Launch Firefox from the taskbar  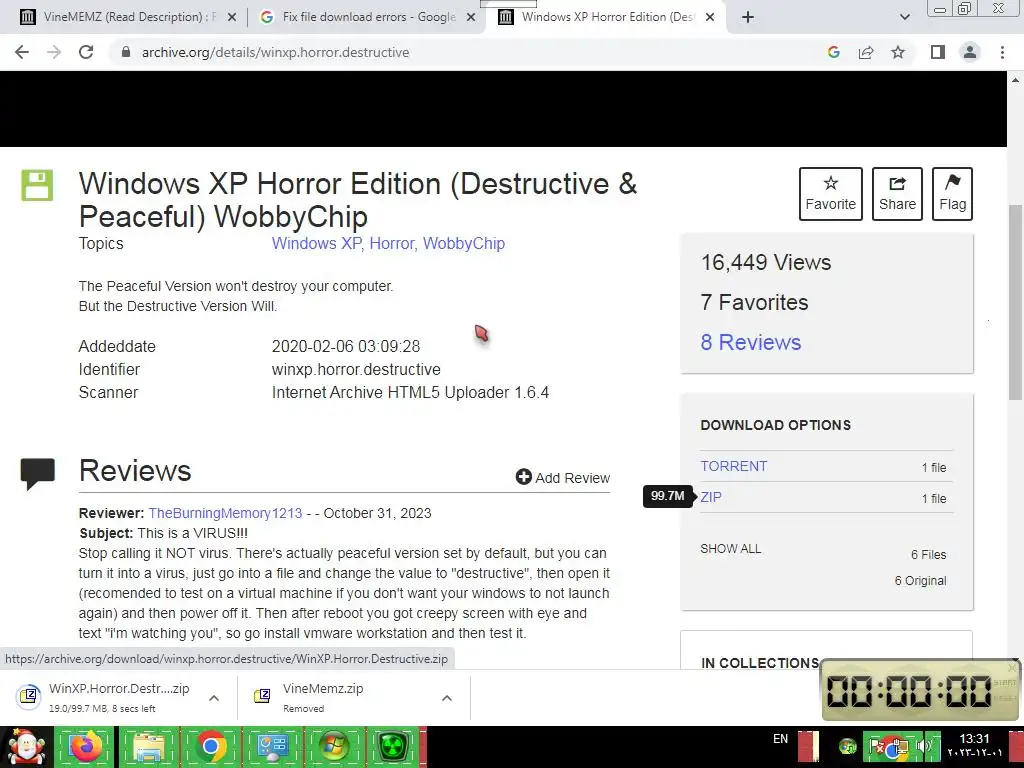pyautogui.click(x=86, y=747)
